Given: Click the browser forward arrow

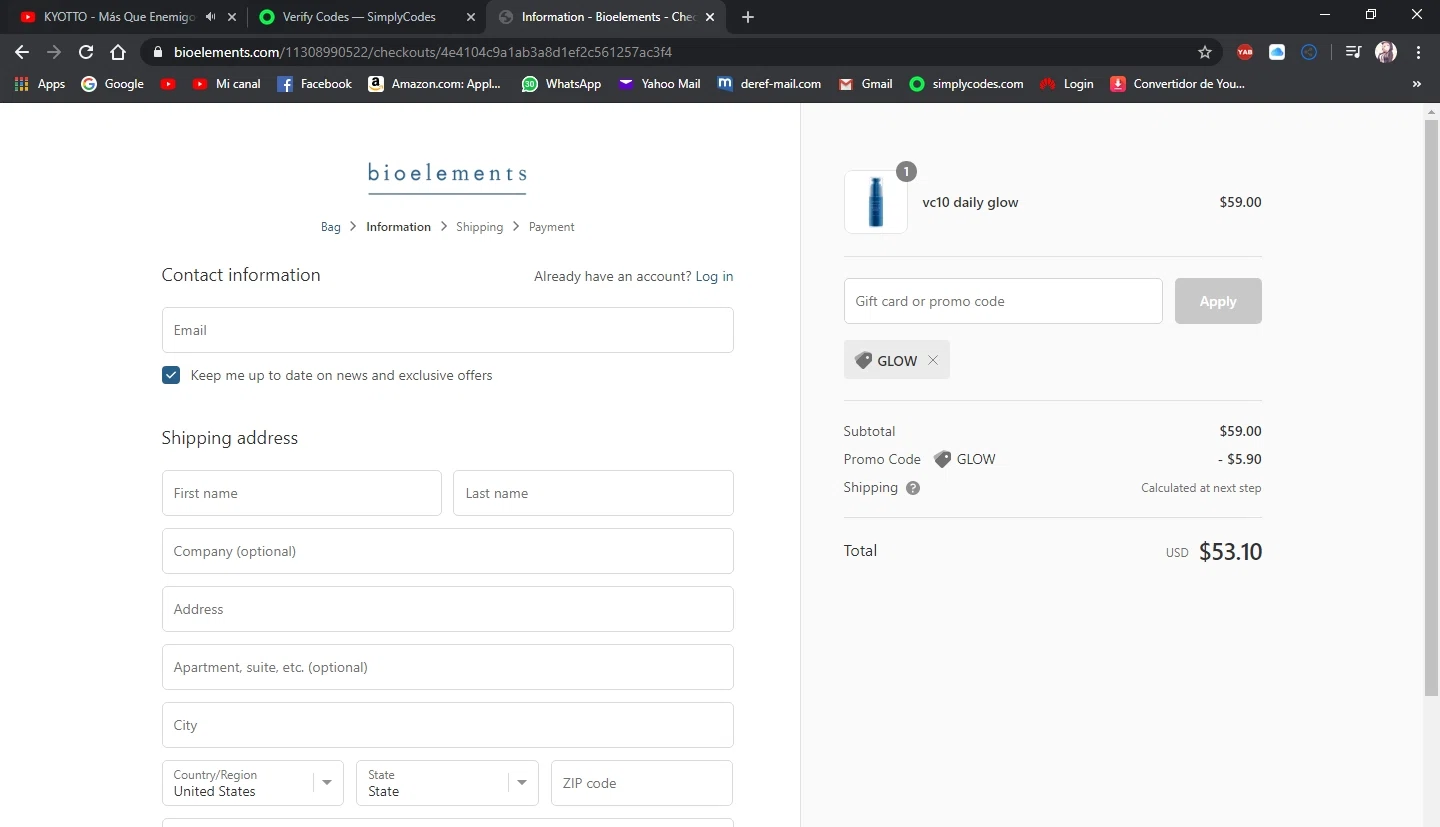Looking at the screenshot, I should [x=54, y=52].
